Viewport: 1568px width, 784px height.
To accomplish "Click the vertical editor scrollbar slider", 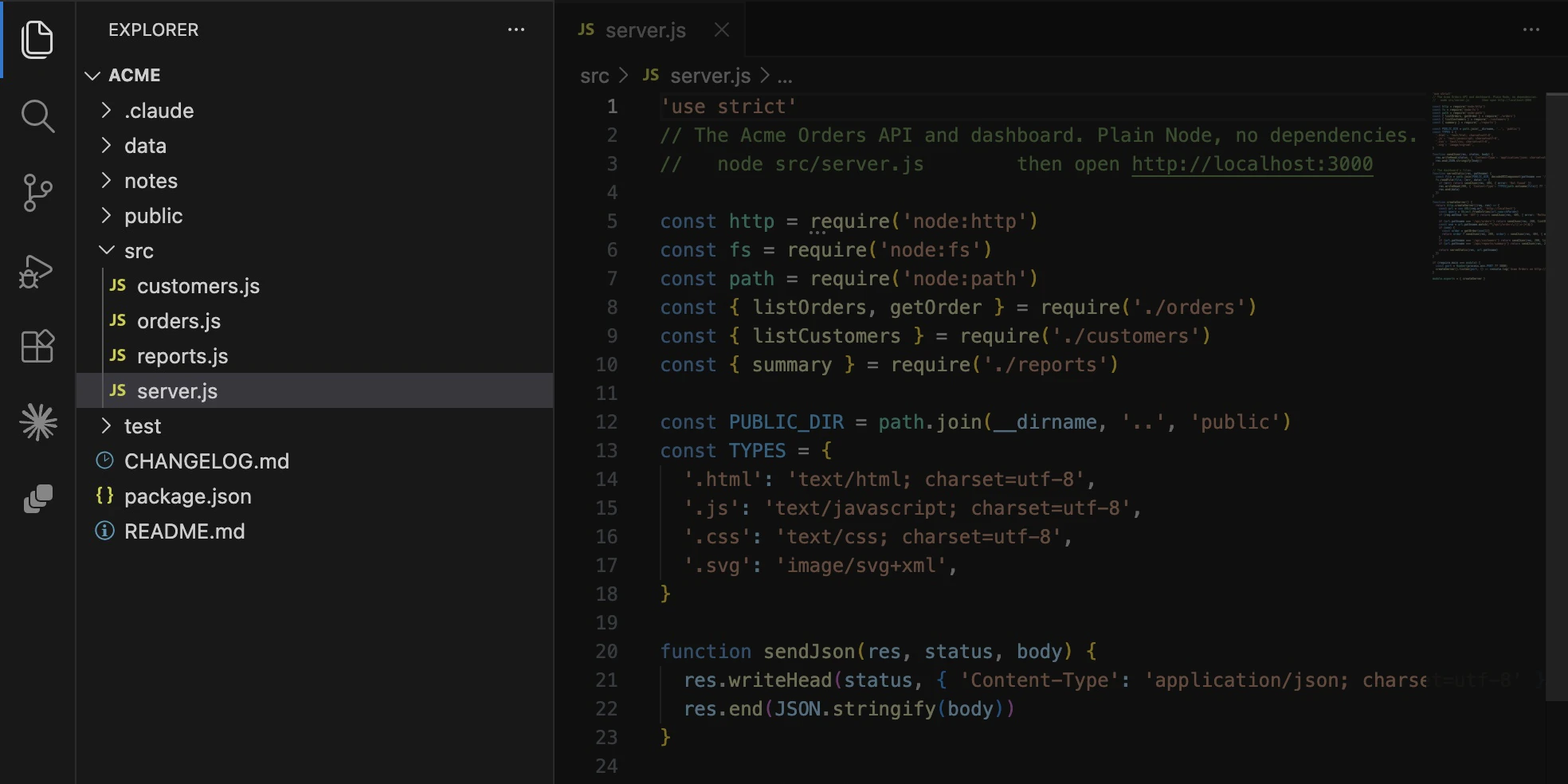I will point(1557,397).
